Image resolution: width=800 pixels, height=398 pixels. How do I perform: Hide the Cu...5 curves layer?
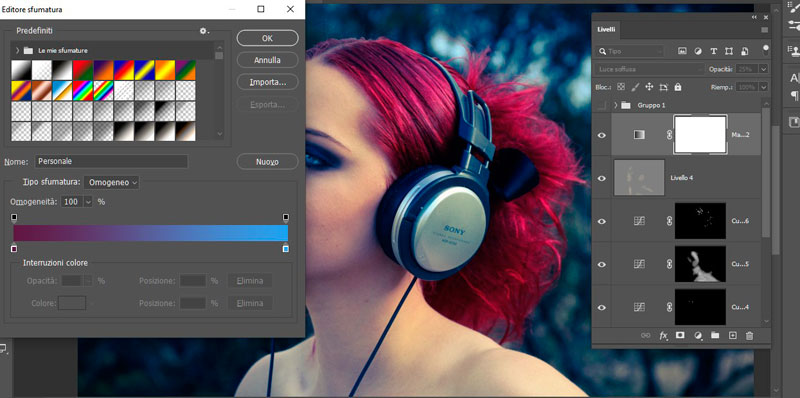click(602, 264)
